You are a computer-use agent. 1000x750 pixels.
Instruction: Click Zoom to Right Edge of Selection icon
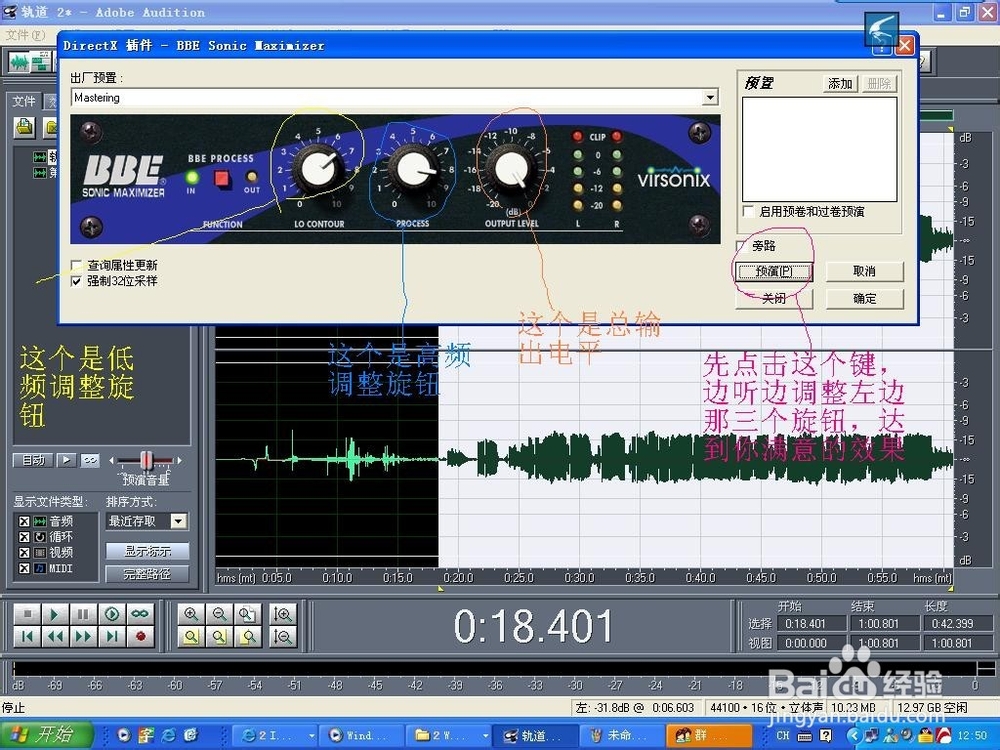pyautogui.click(x=247, y=636)
